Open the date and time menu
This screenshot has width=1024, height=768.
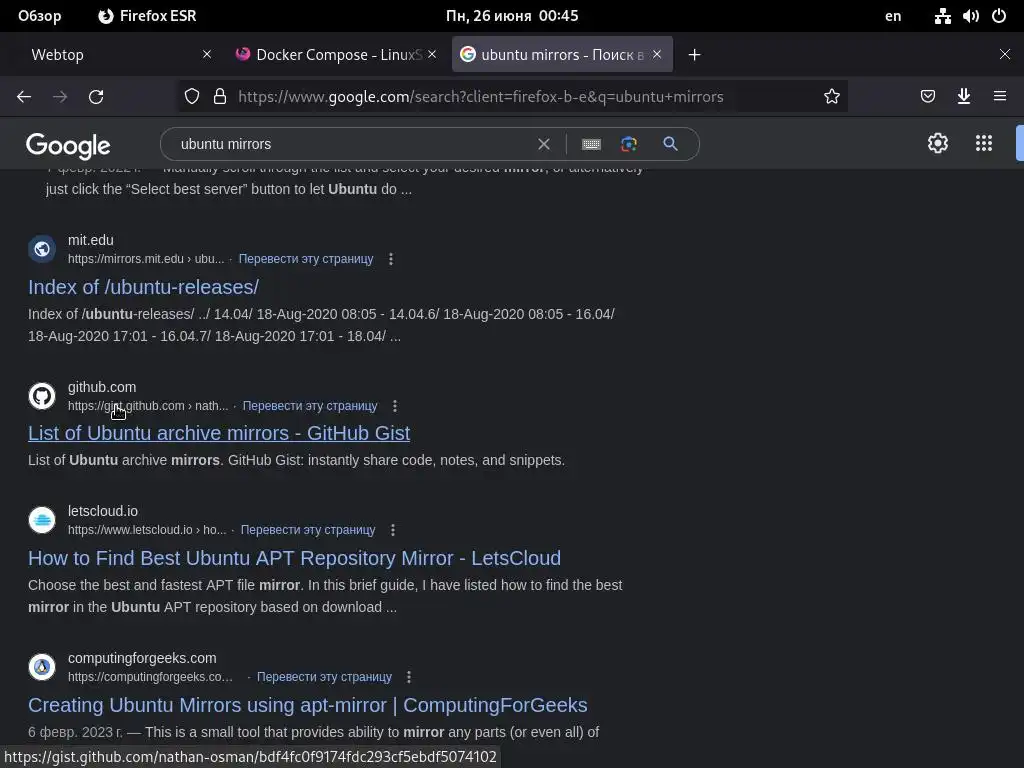tap(512, 16)
